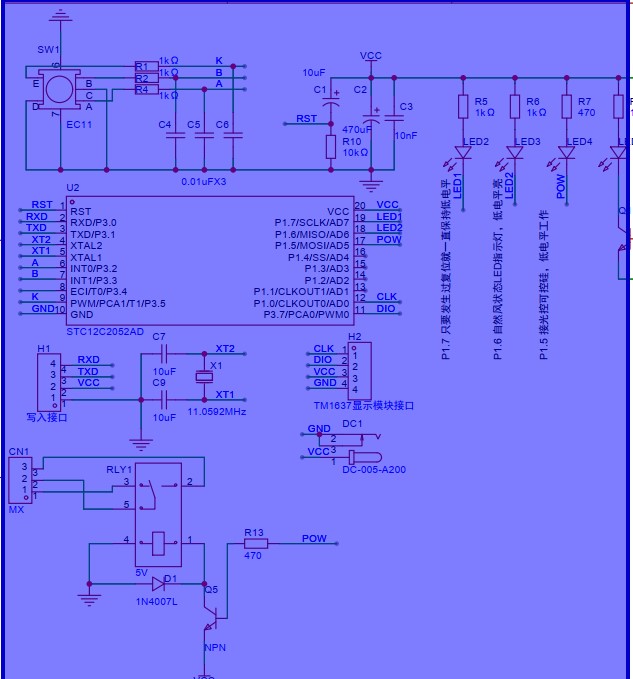Select capacitor C5 symbol
633x679 pixels.
(x=204, y=136)
